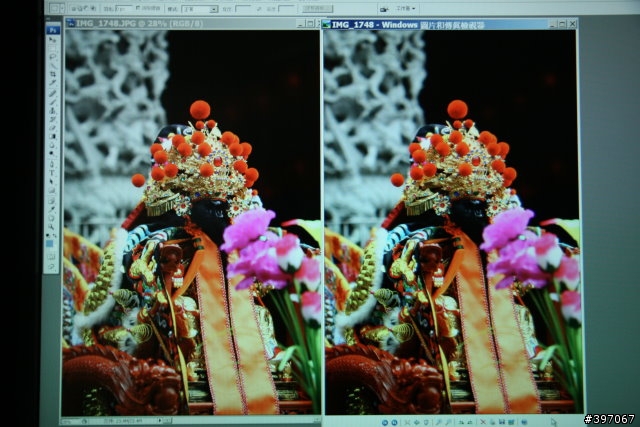
Task: Click the image in Picture Viewer window
Action: [x=452, y=222]
